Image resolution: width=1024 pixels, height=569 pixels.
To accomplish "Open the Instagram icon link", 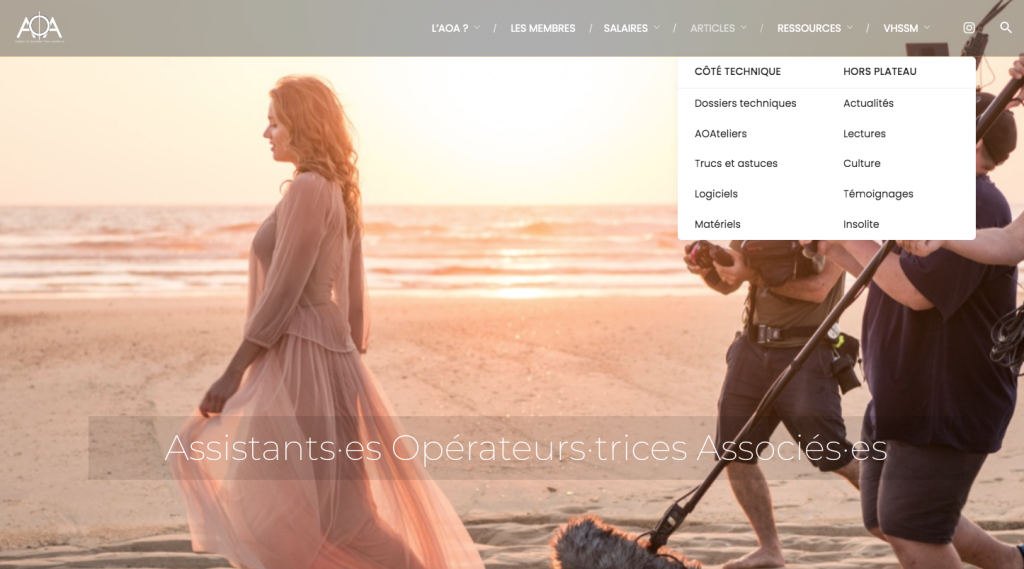I will pyautogui.click(x=968, y=28).
